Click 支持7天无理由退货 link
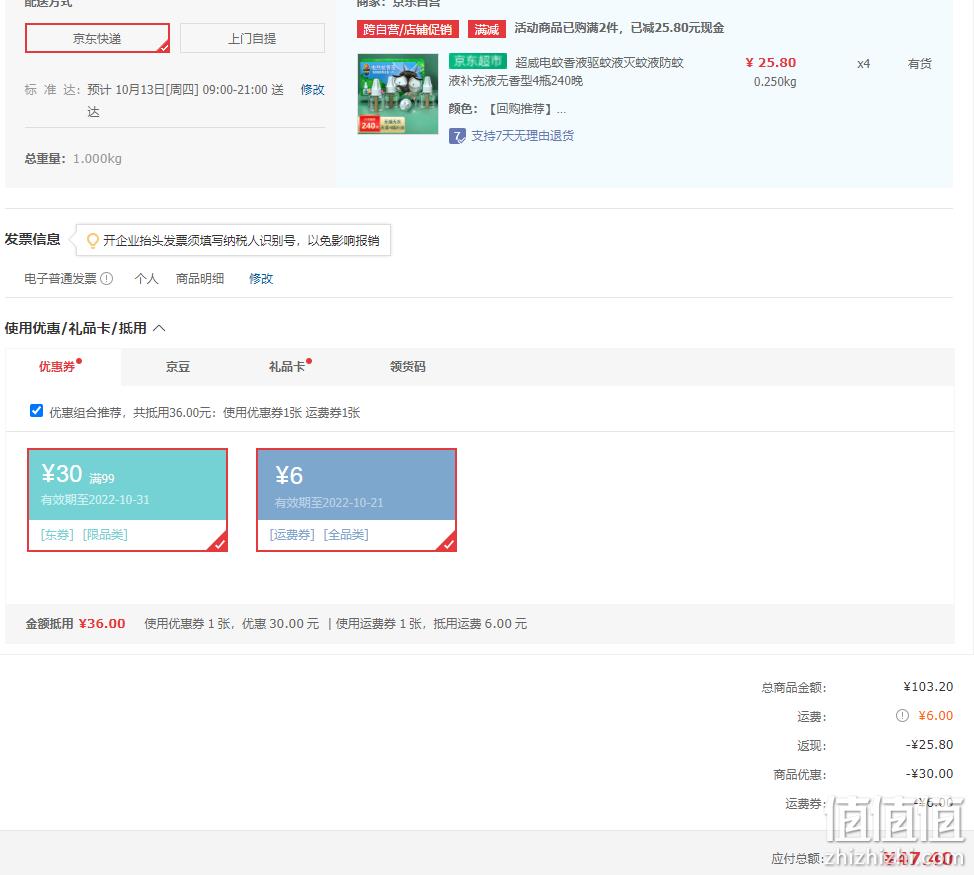The width and height of the screenshot is (974, 875). coord(522,136)
